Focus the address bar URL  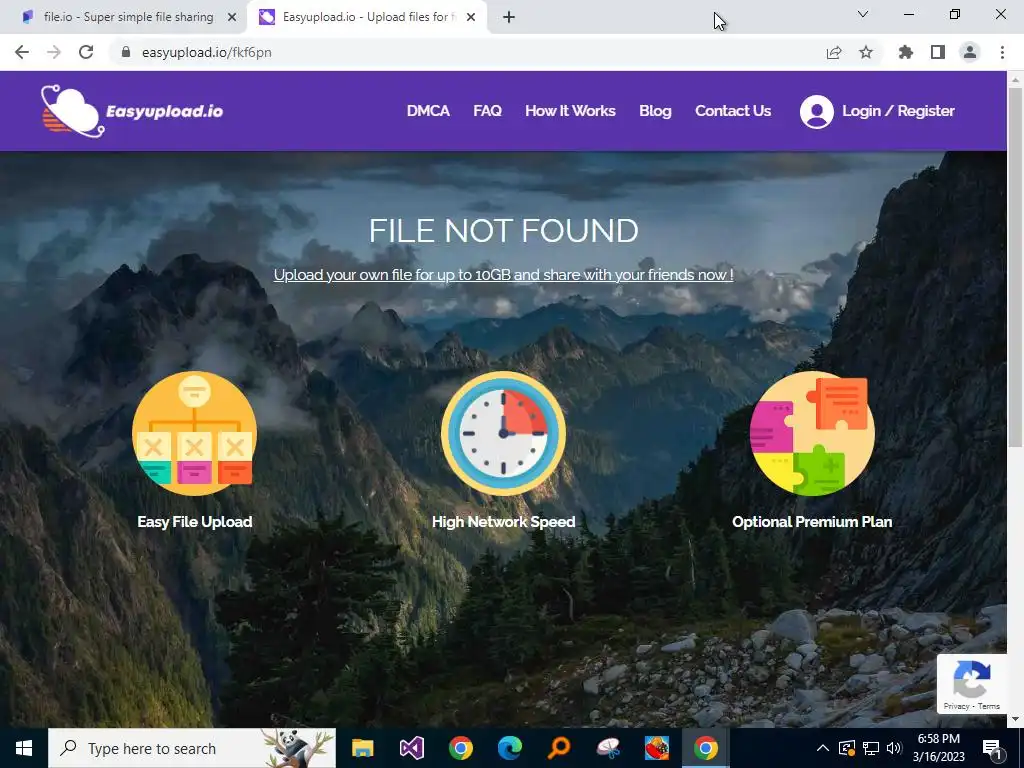click(206, 52)
